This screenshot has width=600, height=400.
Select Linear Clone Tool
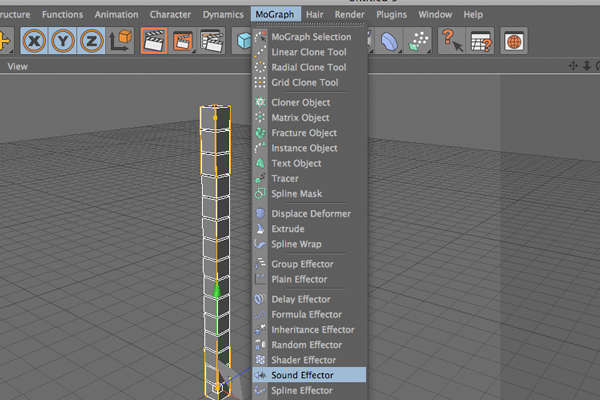(310, 52)
